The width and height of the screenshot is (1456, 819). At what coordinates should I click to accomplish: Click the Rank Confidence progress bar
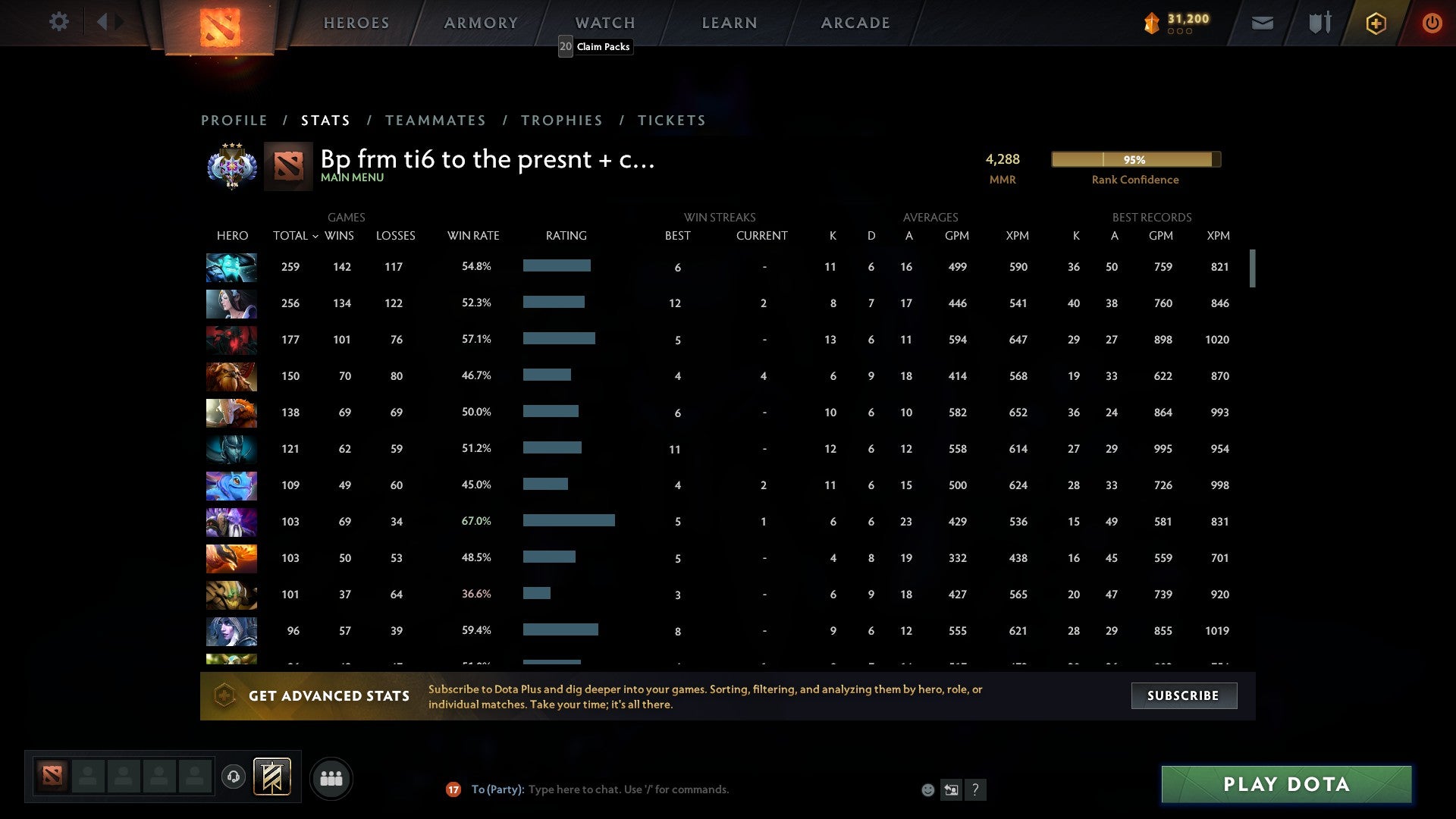[1135, 159]
